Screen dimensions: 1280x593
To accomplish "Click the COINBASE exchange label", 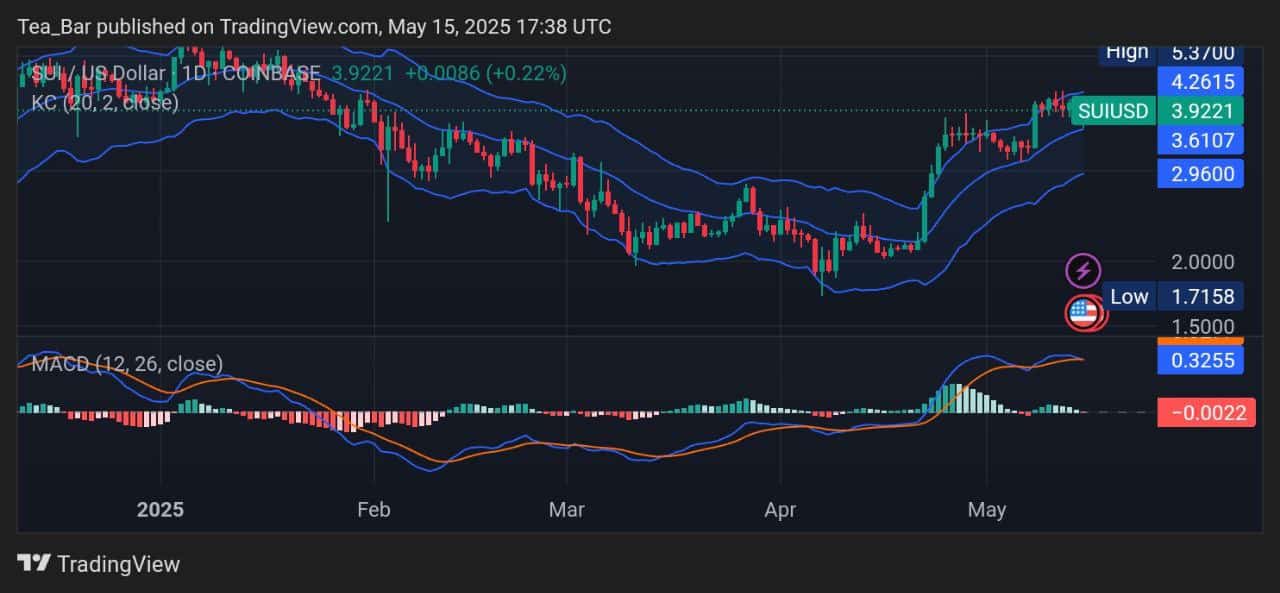I will (271, 73).
